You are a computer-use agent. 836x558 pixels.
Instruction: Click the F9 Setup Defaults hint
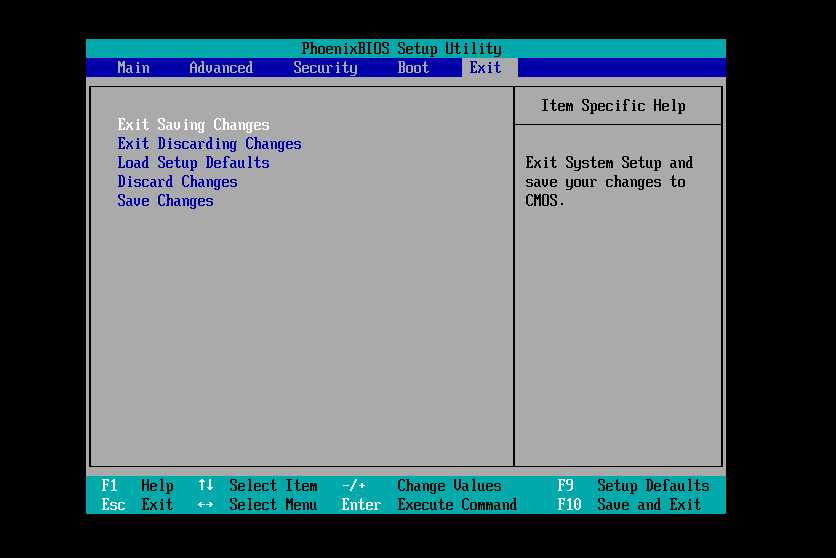(633, 486)
